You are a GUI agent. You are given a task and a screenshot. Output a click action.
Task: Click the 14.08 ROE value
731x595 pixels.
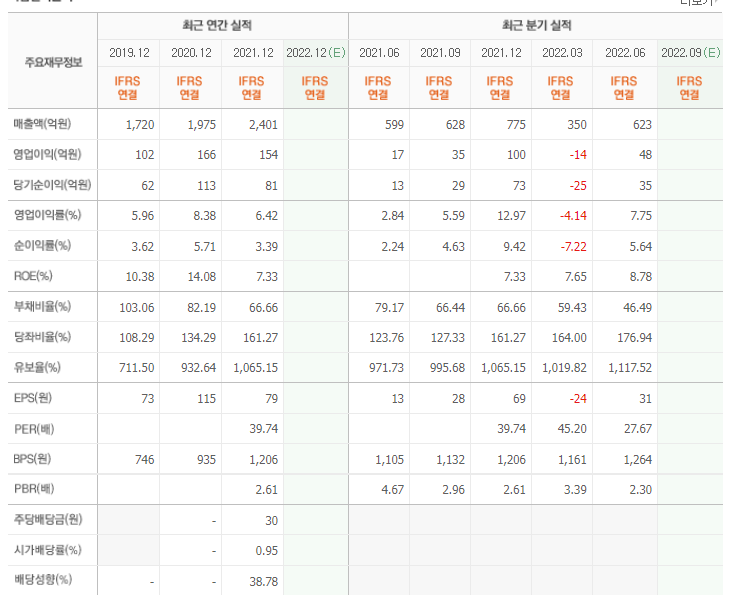click(x=201, y=277)
